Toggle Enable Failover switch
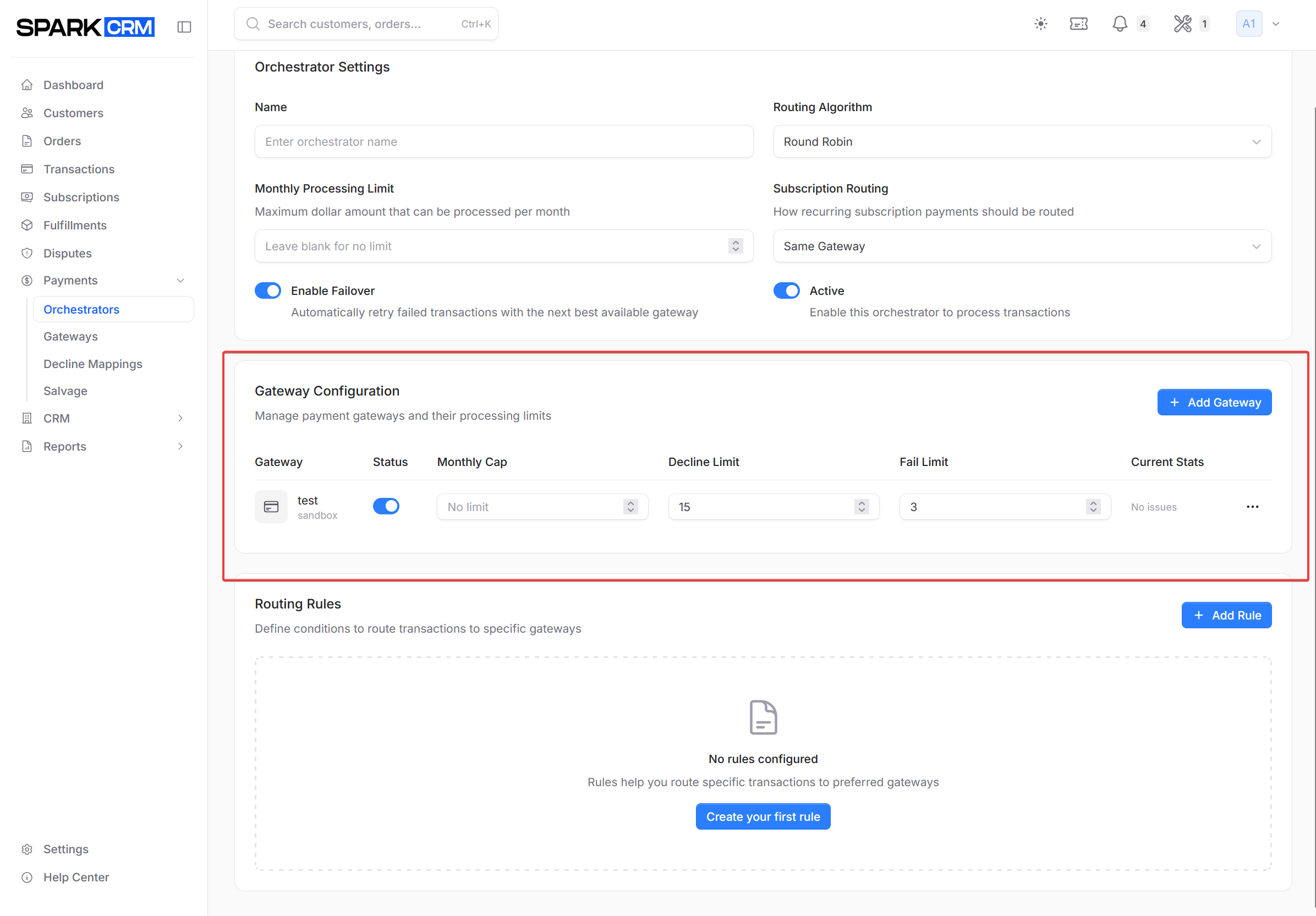1316x916 pixels. [x=268, y=290]
